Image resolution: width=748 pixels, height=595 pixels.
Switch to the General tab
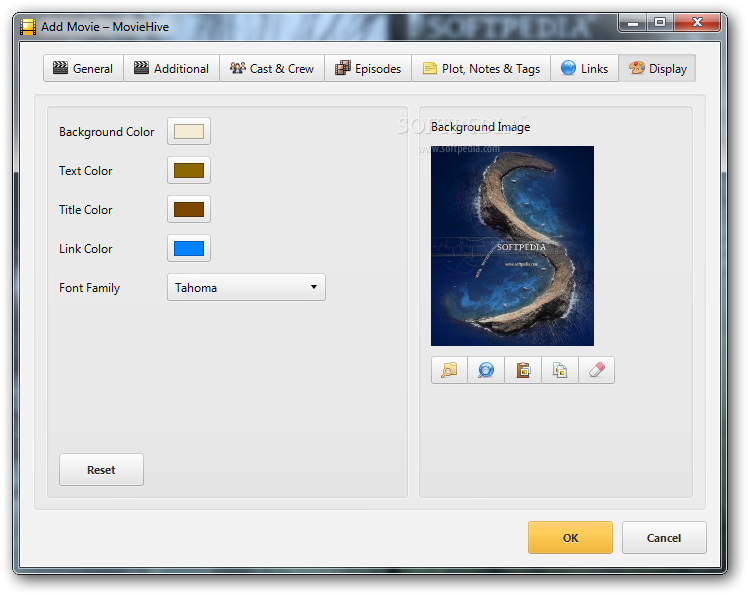click(x=83, y=68)
